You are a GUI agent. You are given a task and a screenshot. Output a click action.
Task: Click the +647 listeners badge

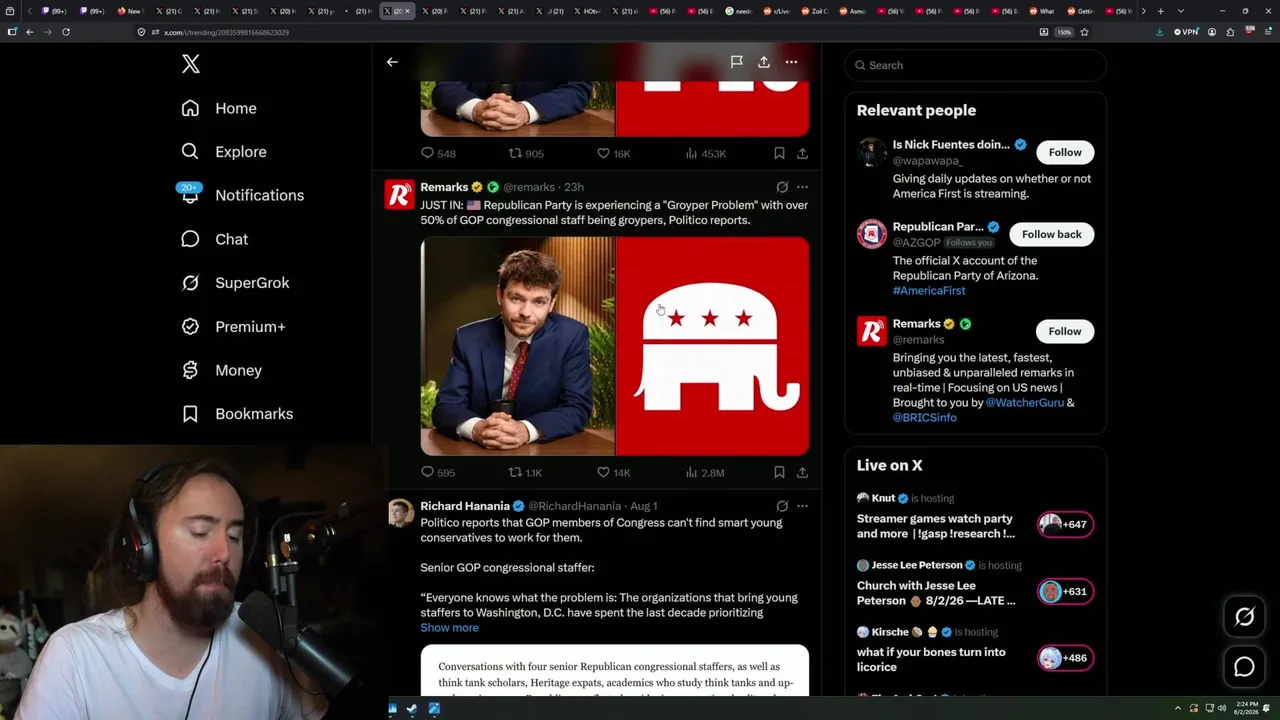(1065, 524)
